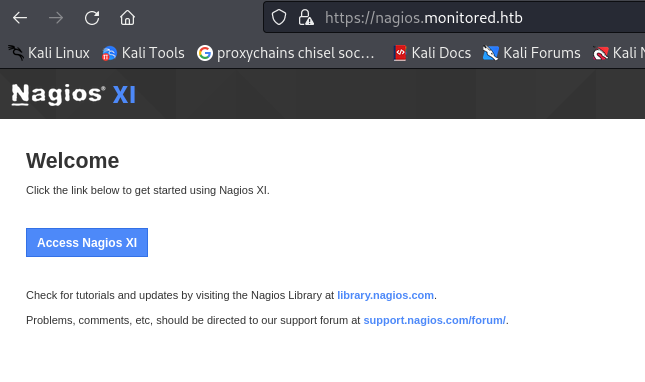Viewport: 645px width, 382px height.
Task: Click the Access Nagios XI button
Action: pos(87,243)
